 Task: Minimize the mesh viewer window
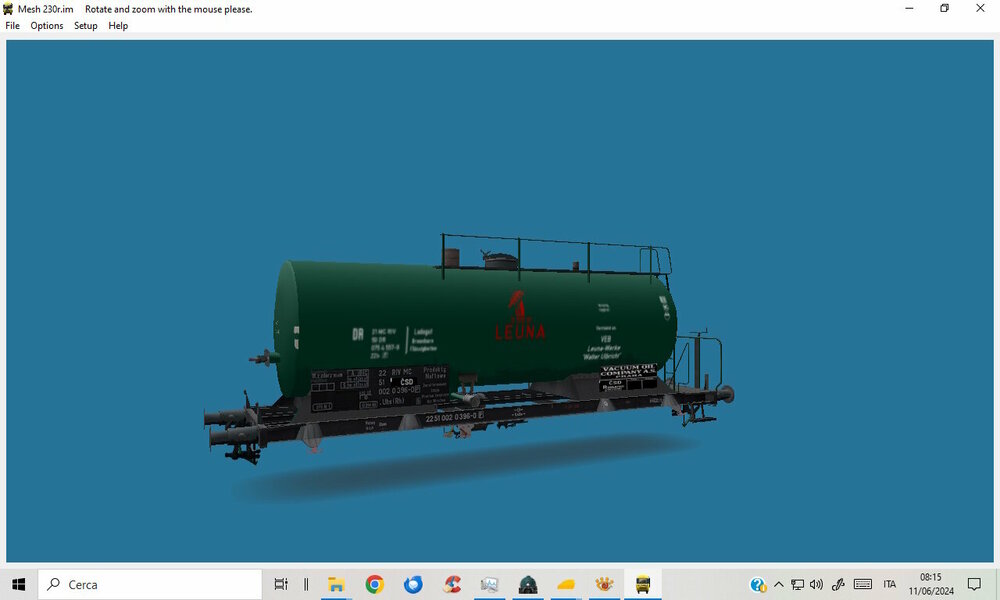click(x=909, y=8)
